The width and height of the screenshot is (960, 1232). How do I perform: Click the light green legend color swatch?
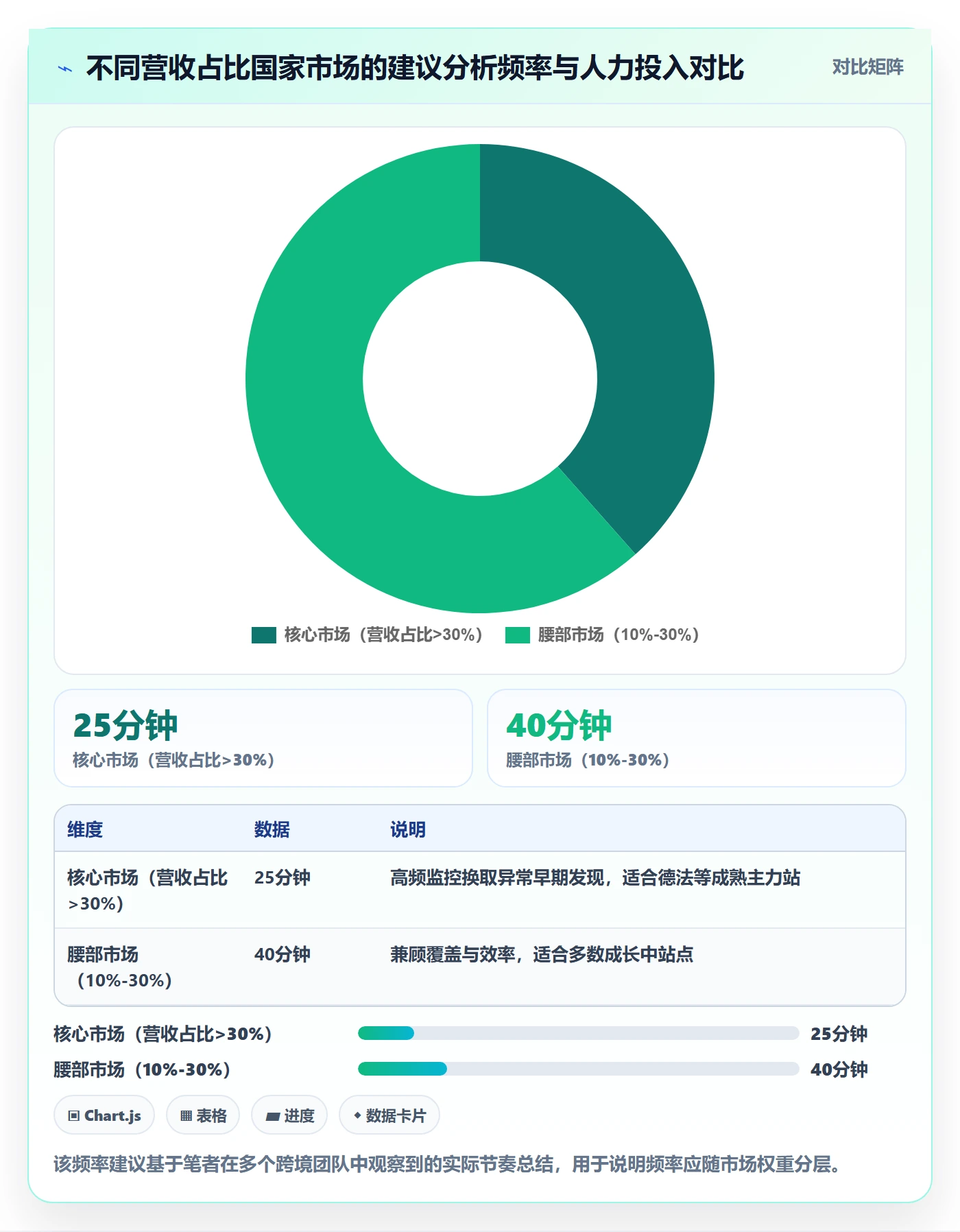pyautogui.click(x=518, y=635)
